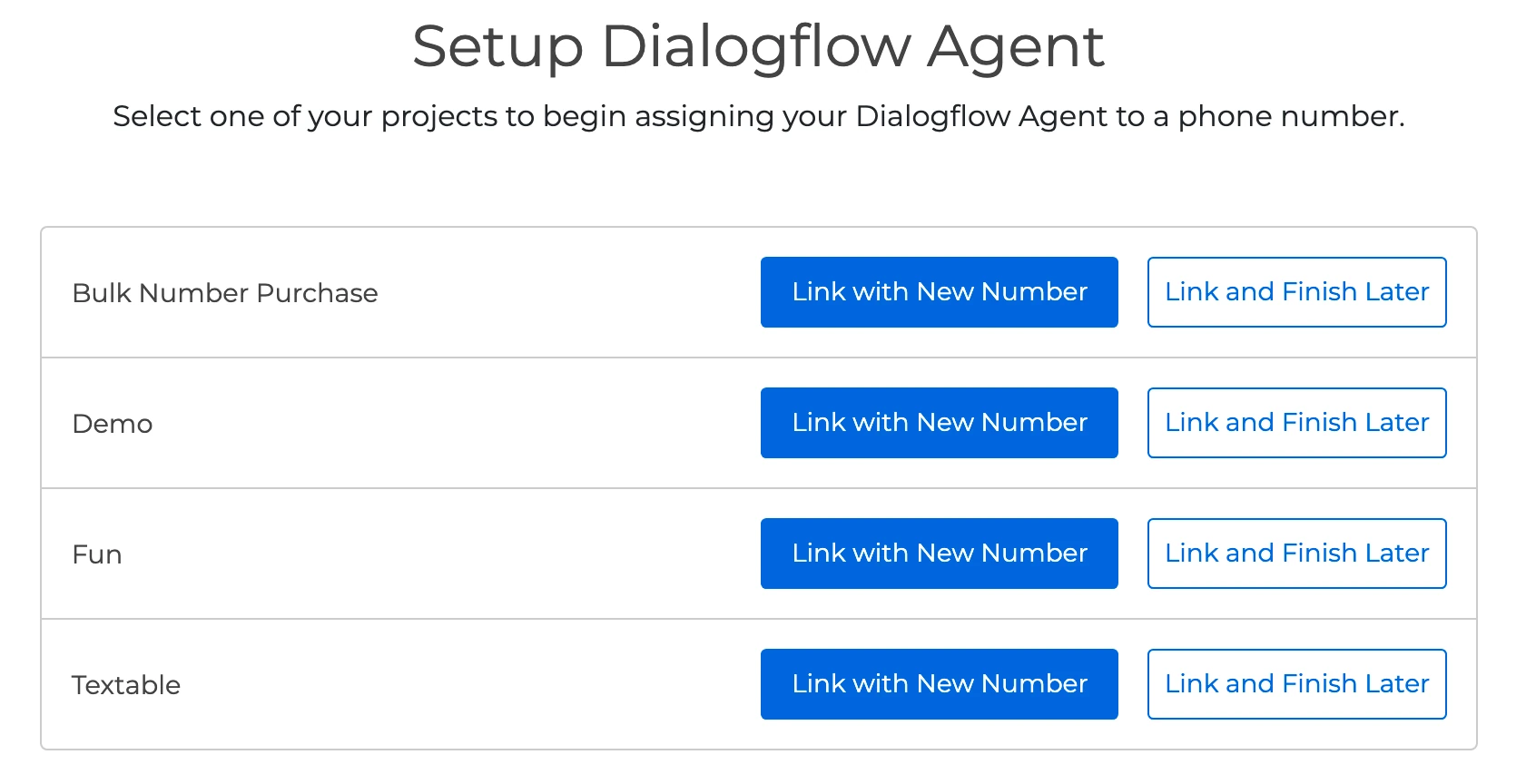Click Link with New Number for Fun project
Screen dimensions: 1536x784
(x=939, y=554)
